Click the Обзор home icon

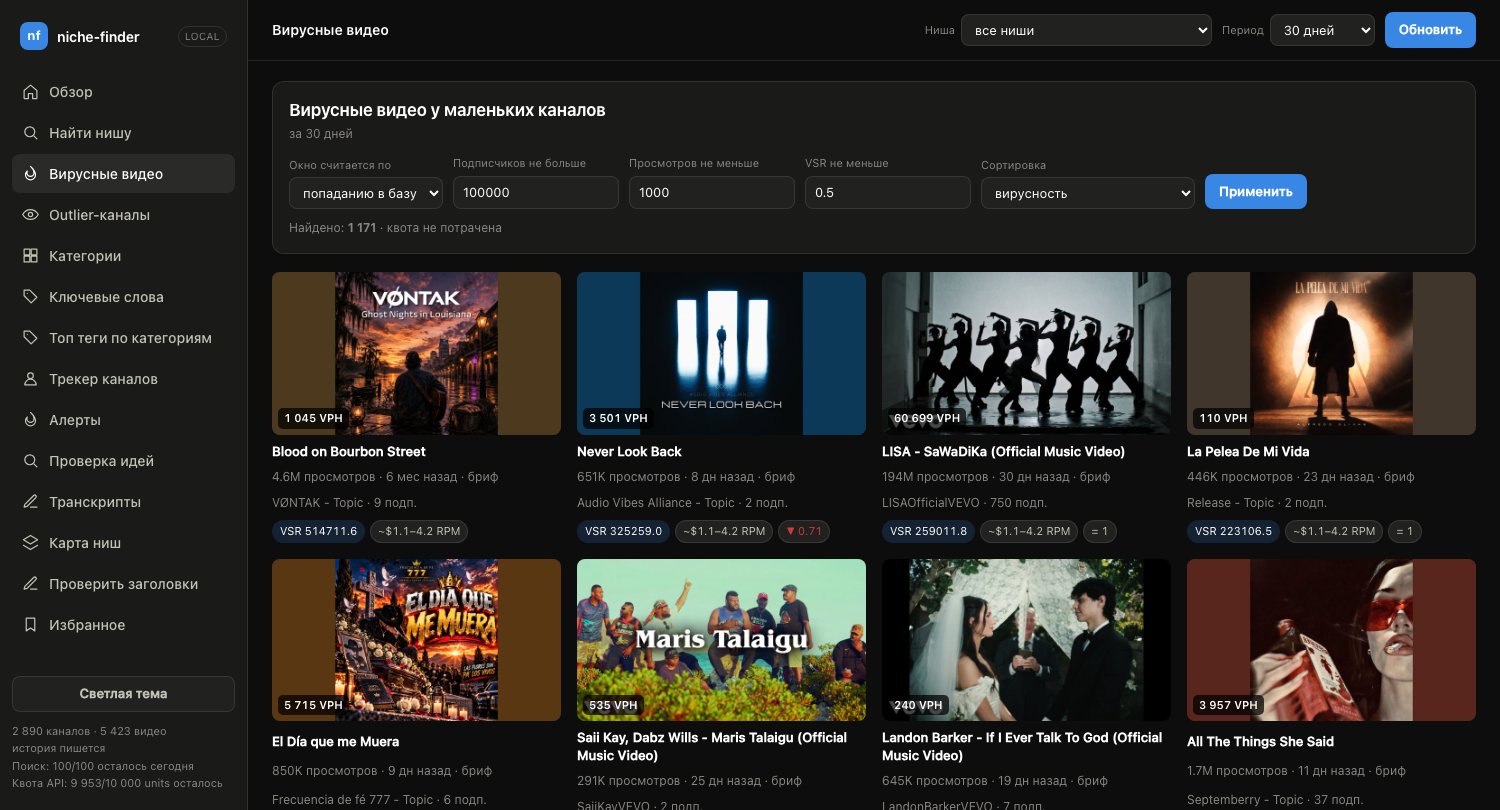30,92
